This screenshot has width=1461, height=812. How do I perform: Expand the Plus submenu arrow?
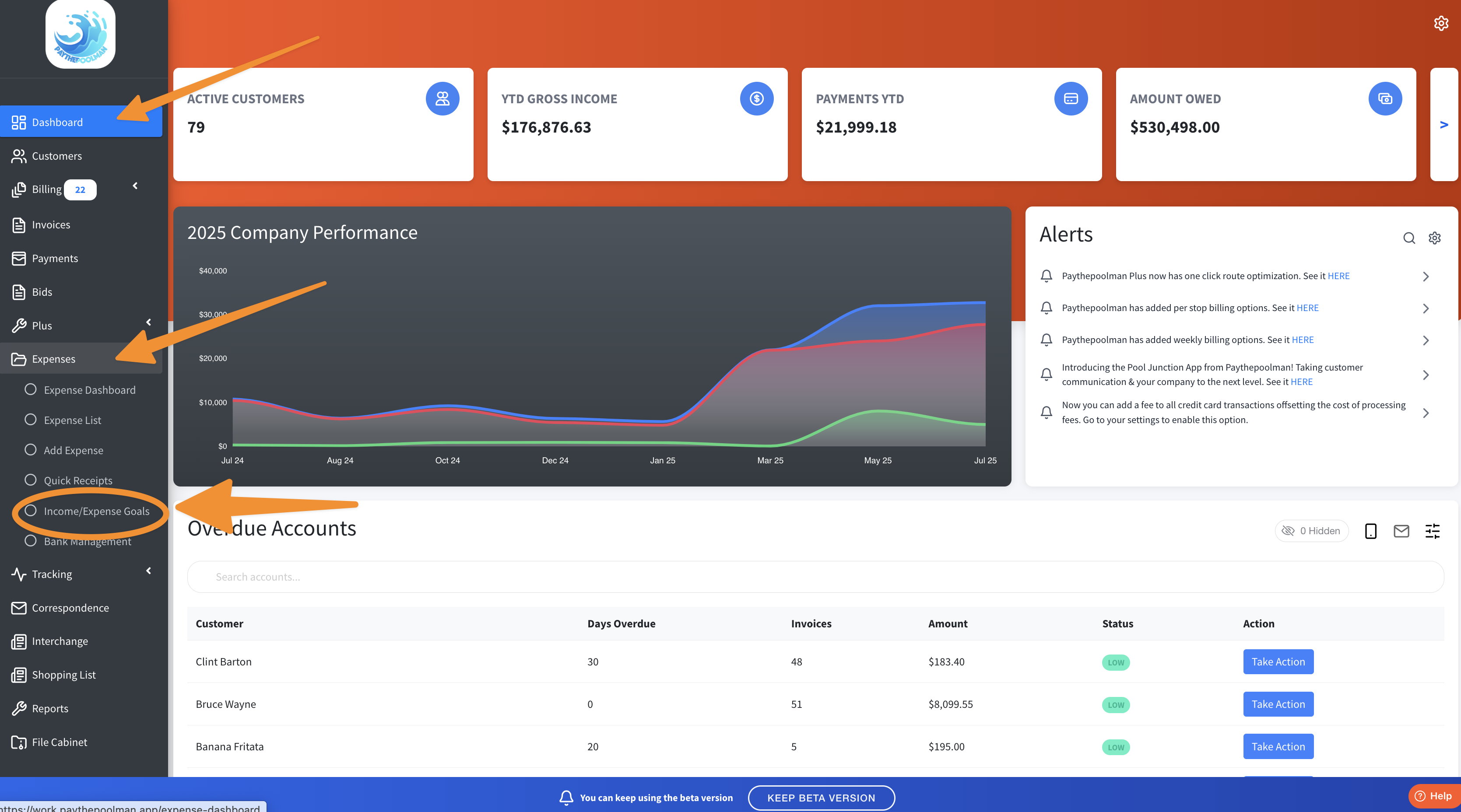click(149, 322)
